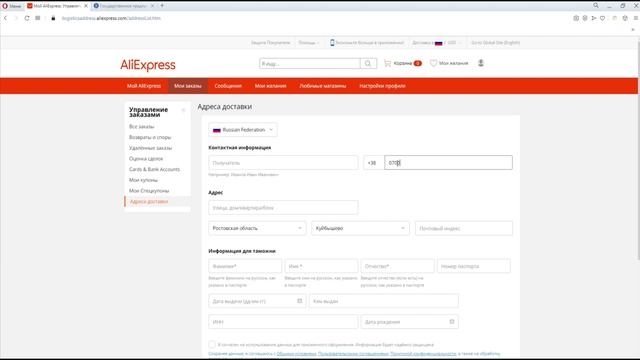
Task: Click the postal index field
Action: (464, 228)
